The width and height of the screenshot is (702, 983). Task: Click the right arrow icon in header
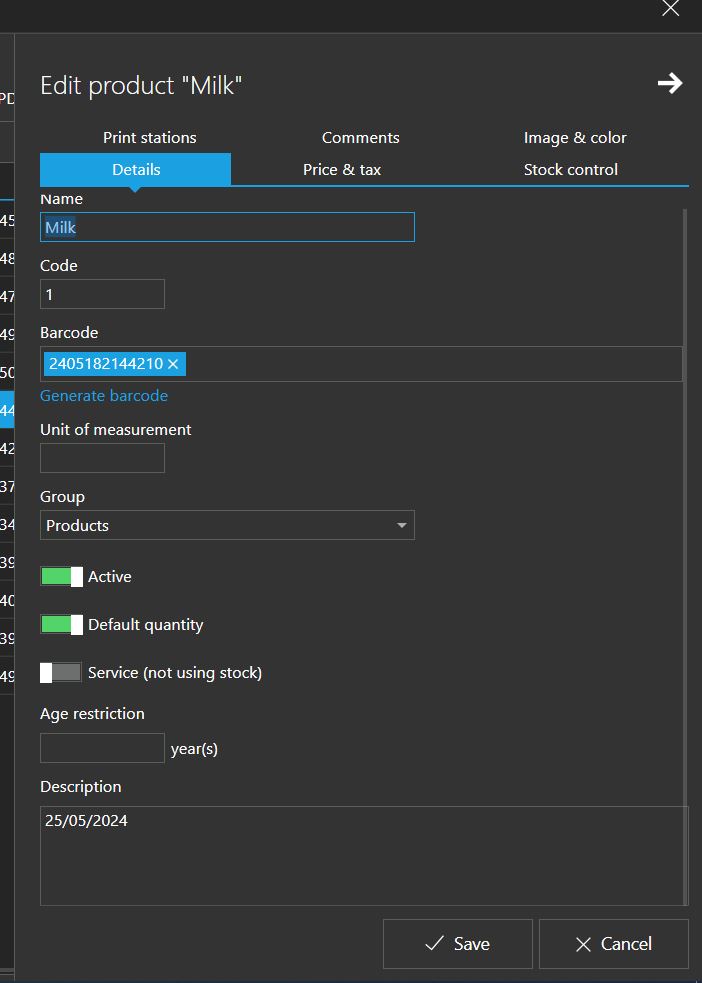point(669,84)
